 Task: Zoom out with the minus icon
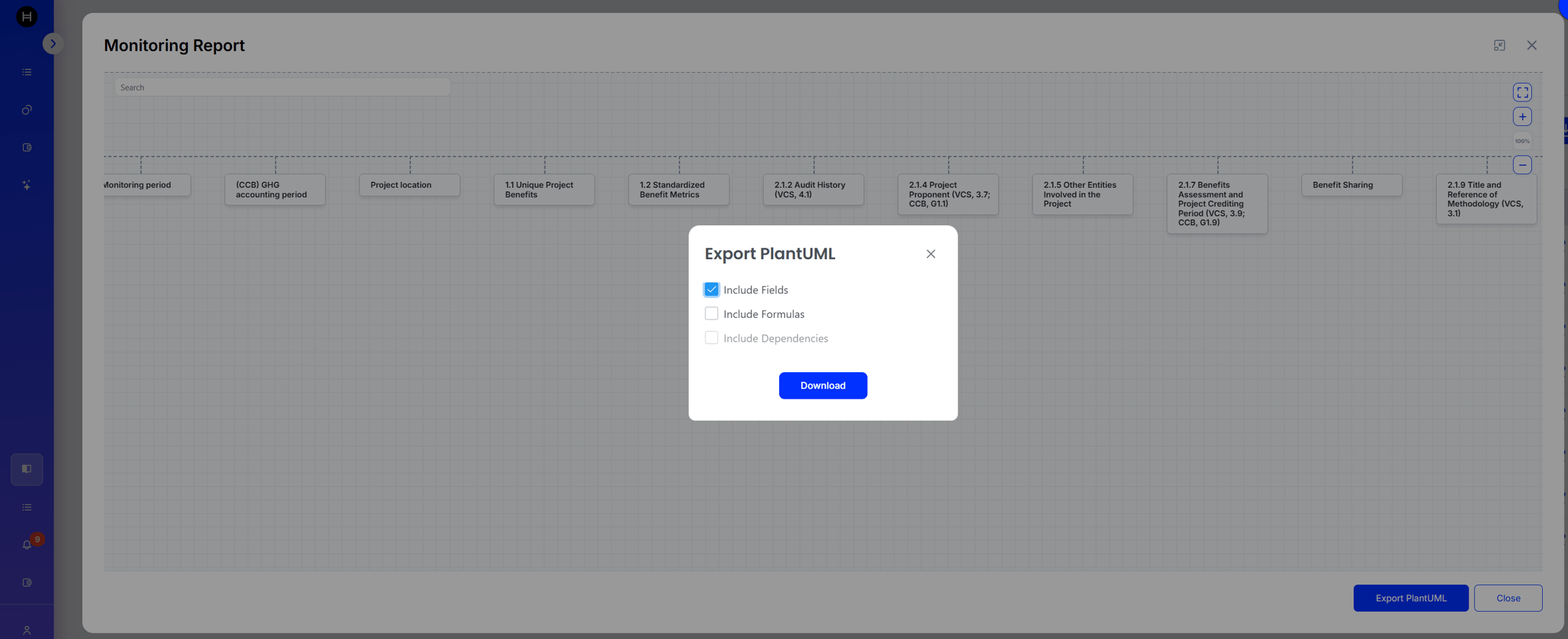coord(1522,165)
